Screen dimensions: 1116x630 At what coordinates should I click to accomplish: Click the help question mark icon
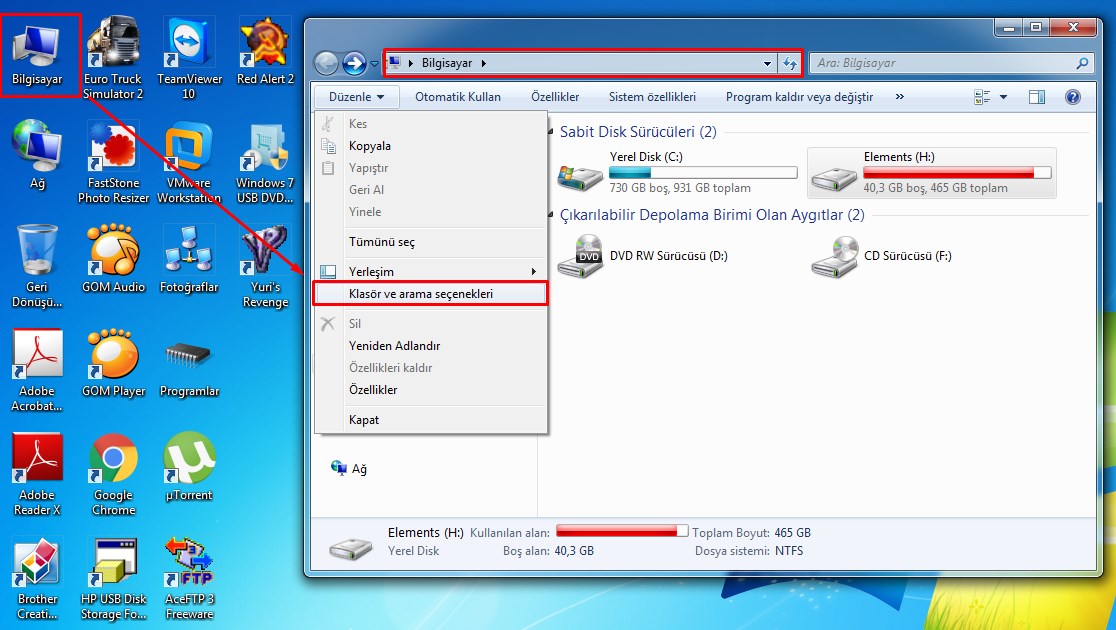[x=1072, y=97]
